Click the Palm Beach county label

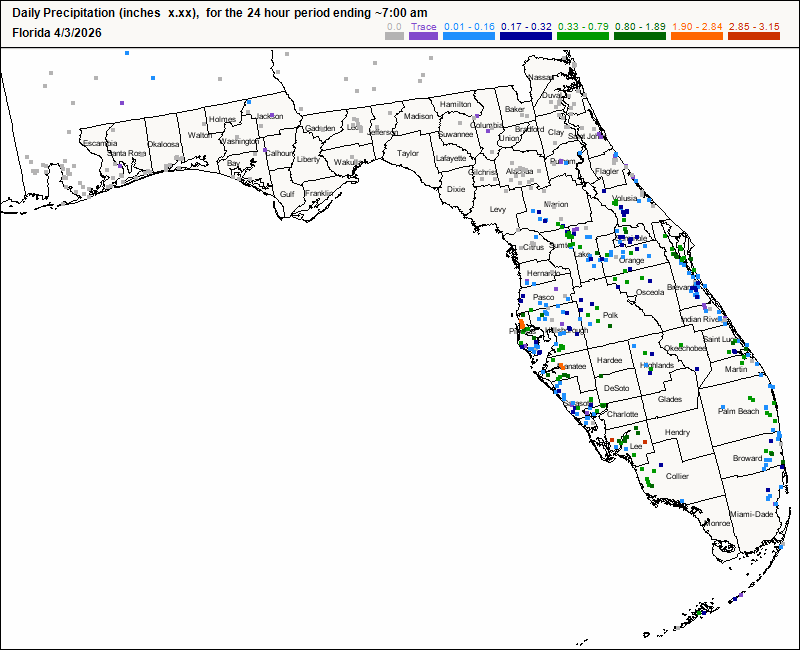pos(739,411)
